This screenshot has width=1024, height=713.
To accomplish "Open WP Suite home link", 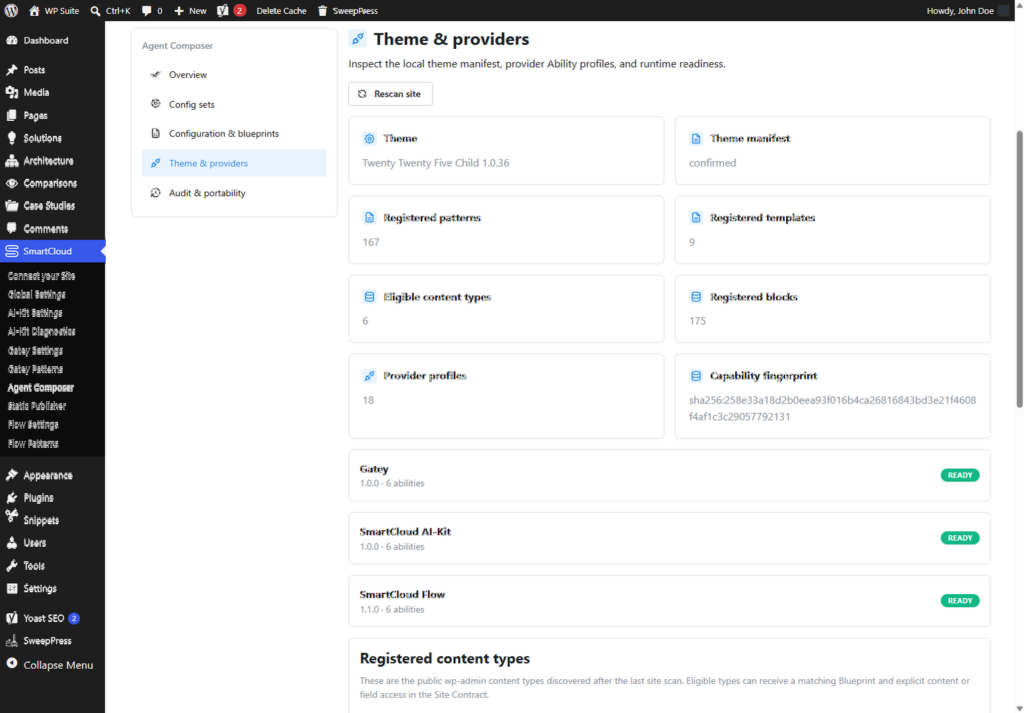I will [54, 10].
